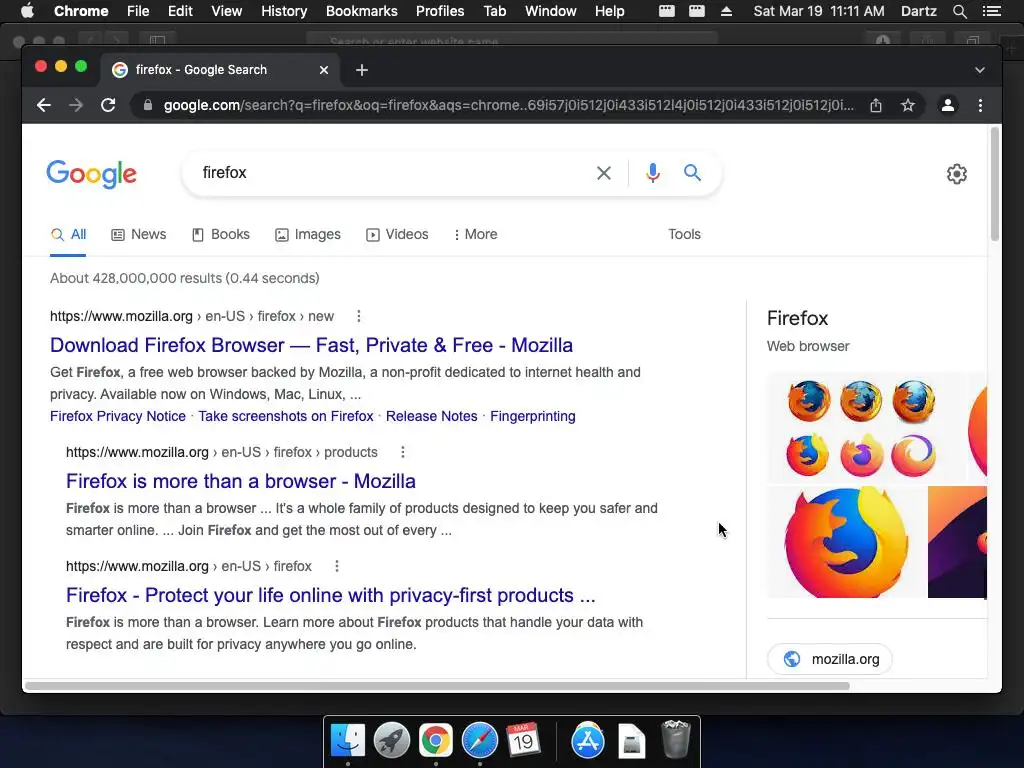
Task: Click the vertical page scrollbar
Action: [995, 184]
